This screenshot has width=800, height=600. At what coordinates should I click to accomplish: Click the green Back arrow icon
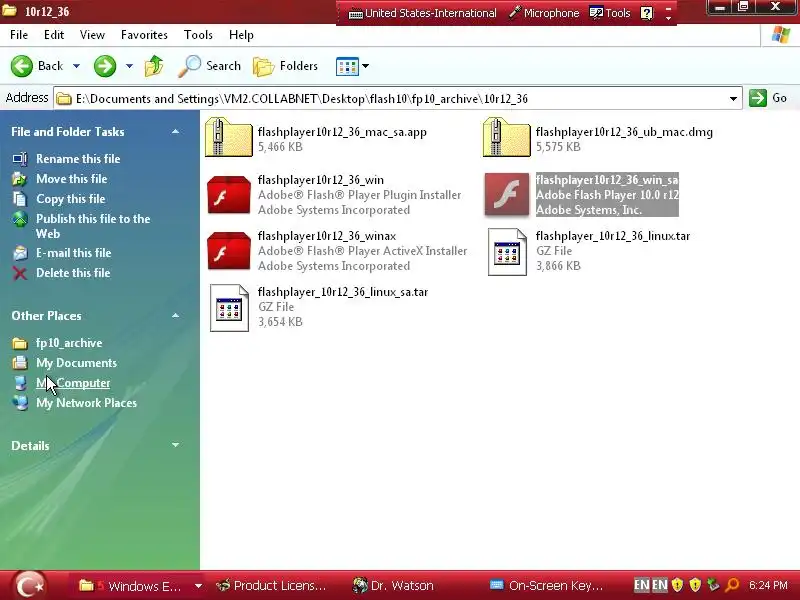point(22,66)
